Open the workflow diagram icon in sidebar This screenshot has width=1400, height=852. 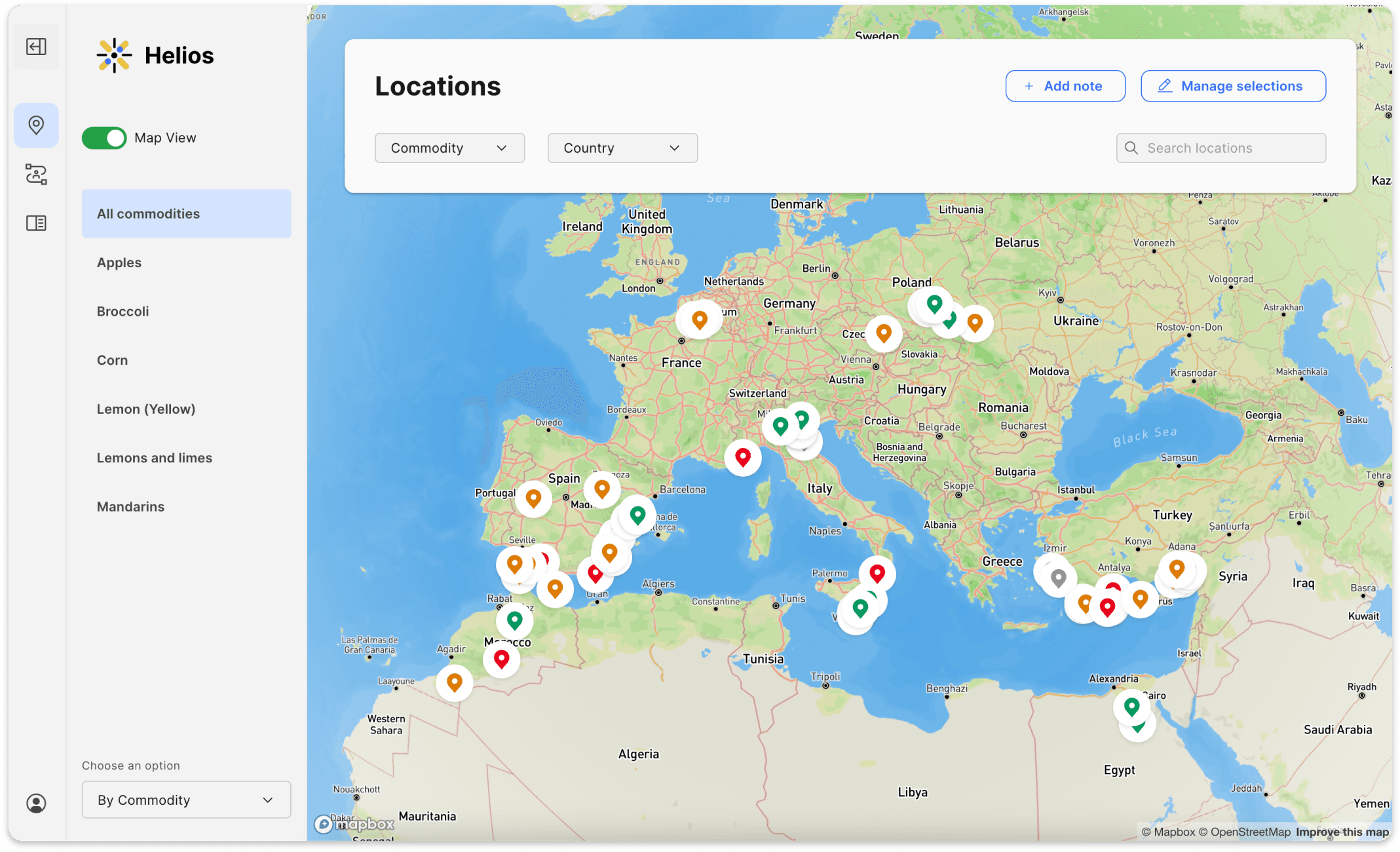click(36, 174)
